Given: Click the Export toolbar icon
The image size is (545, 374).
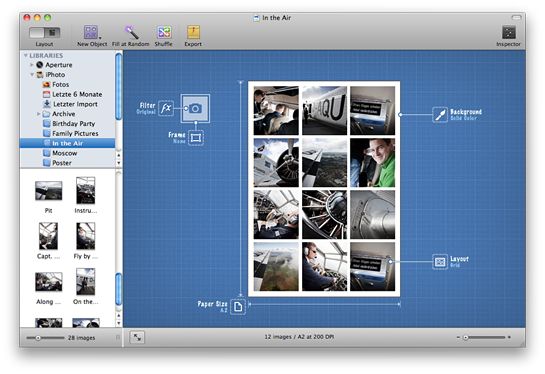Looking at the screenshot, I should tap(193, 32).
